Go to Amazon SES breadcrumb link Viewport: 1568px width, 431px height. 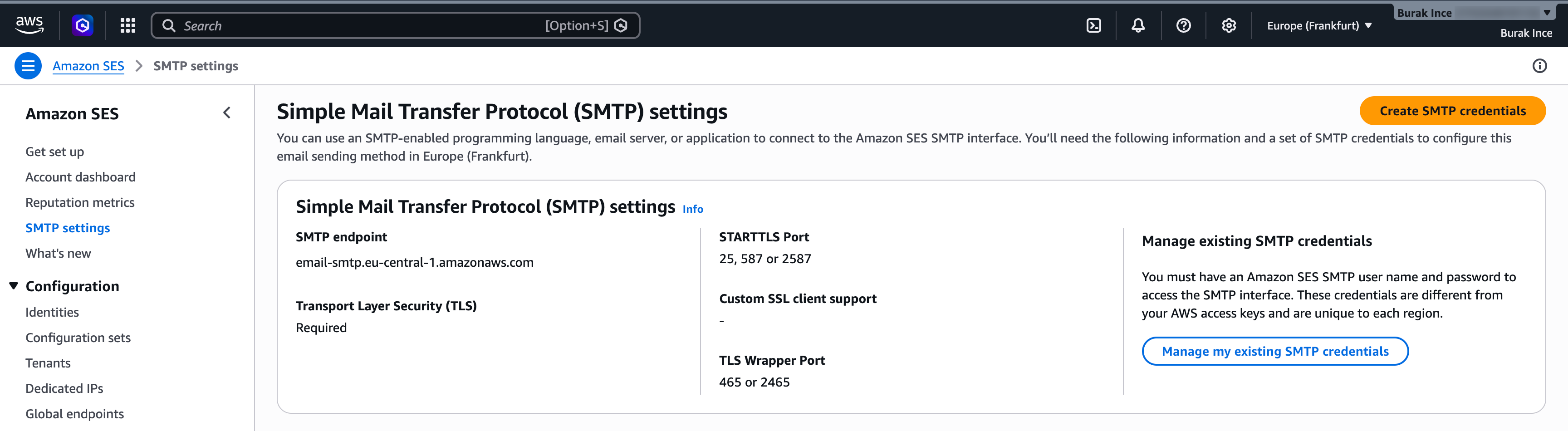[88, 66]
